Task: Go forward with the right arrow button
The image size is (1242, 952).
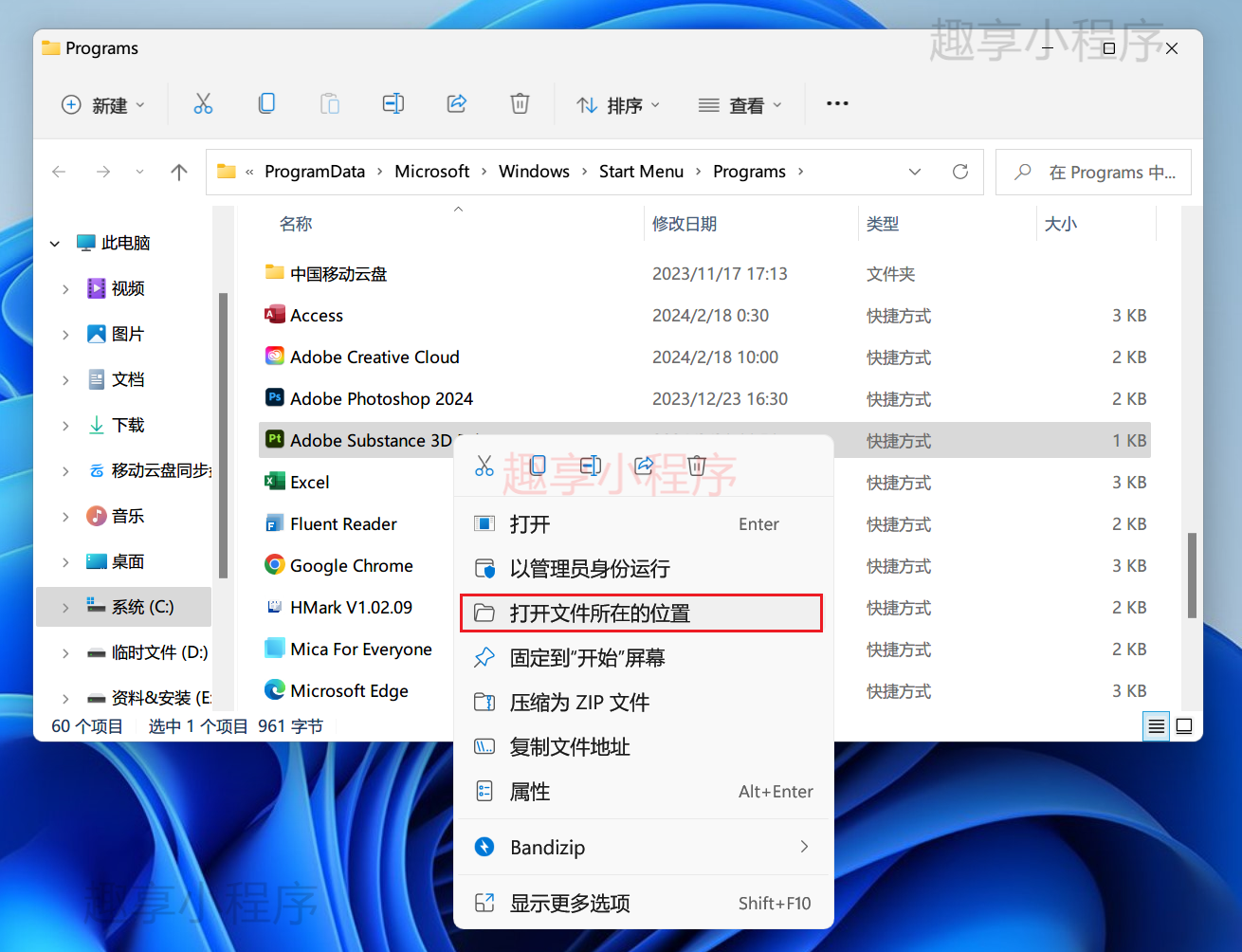Action: pos(103,172)
